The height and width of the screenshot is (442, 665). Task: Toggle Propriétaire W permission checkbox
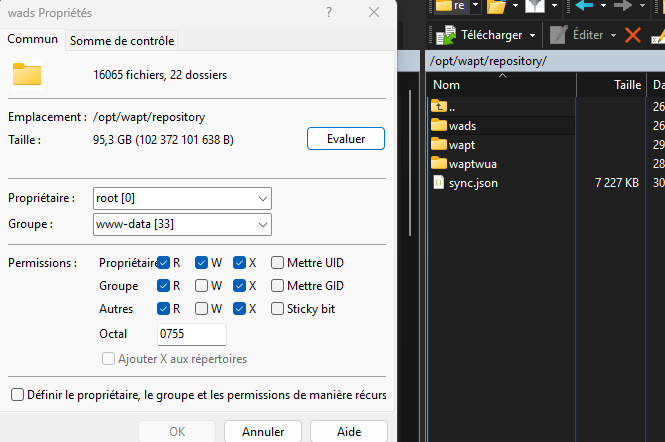click(202, 263)
